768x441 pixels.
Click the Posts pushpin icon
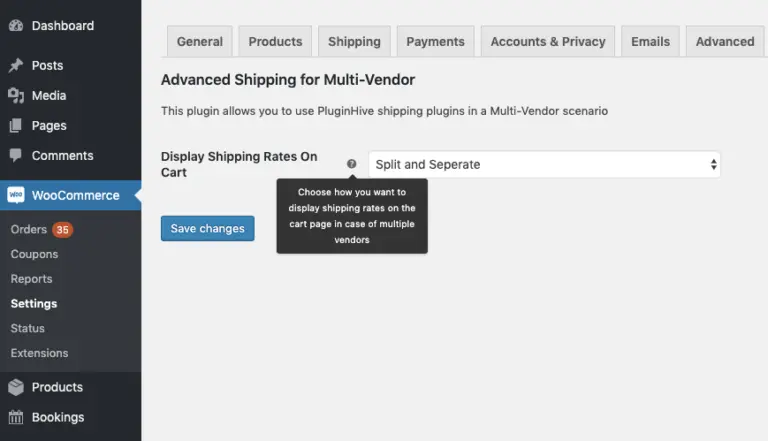click(x=15, y=66)
